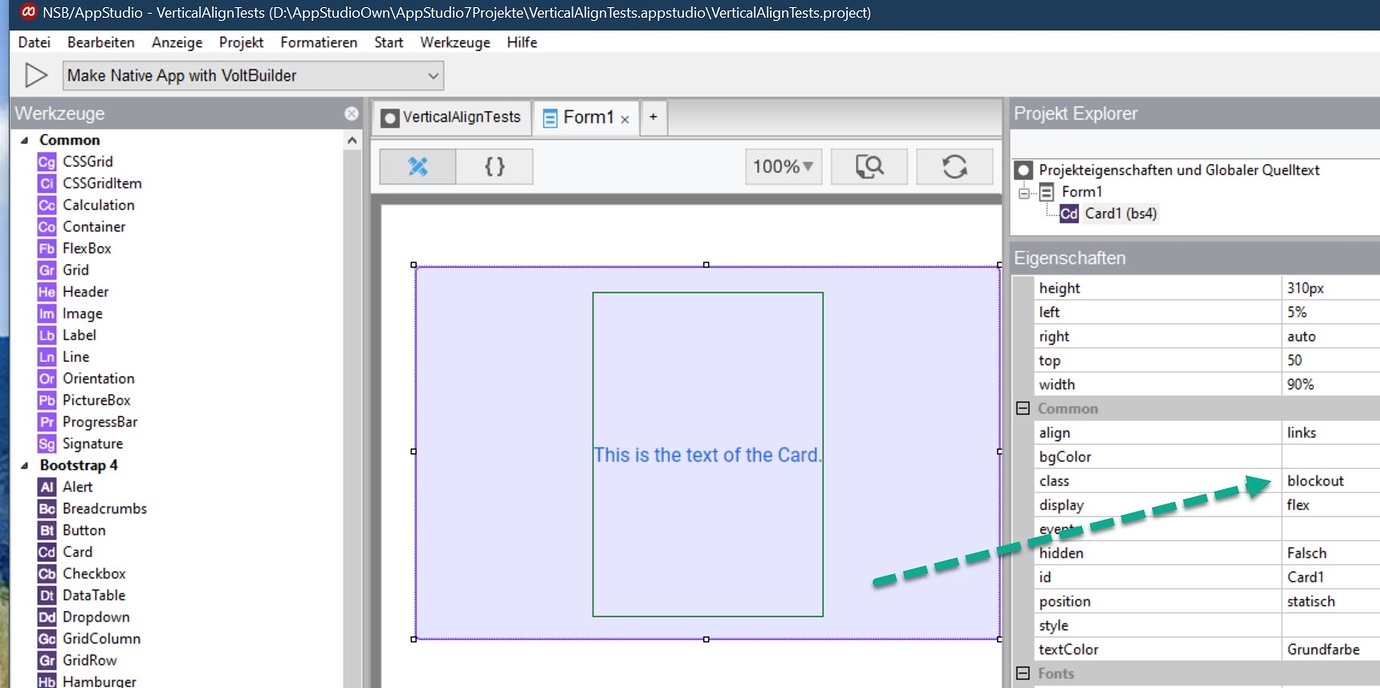1380x688 pixels.
Task: Open the Formatieren menu
Action: (x=318, y=42)
